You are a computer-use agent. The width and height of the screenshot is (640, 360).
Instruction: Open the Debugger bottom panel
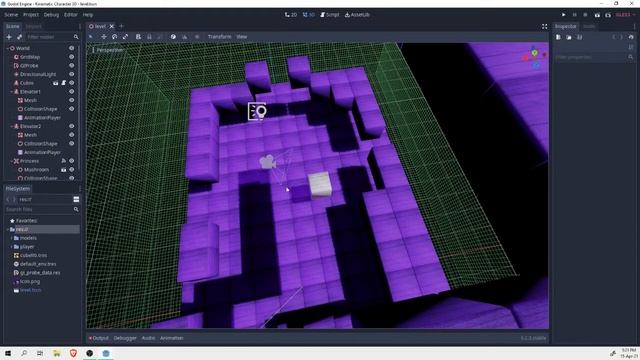(125, 338)
